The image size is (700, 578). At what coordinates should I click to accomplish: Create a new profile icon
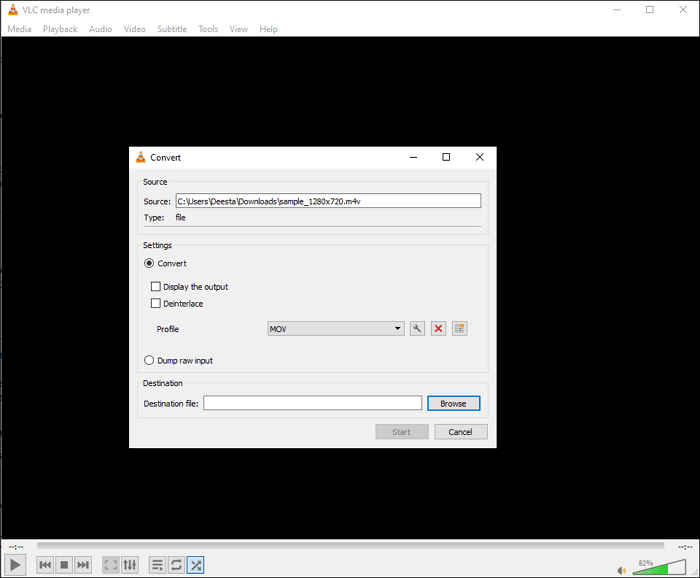459,329
